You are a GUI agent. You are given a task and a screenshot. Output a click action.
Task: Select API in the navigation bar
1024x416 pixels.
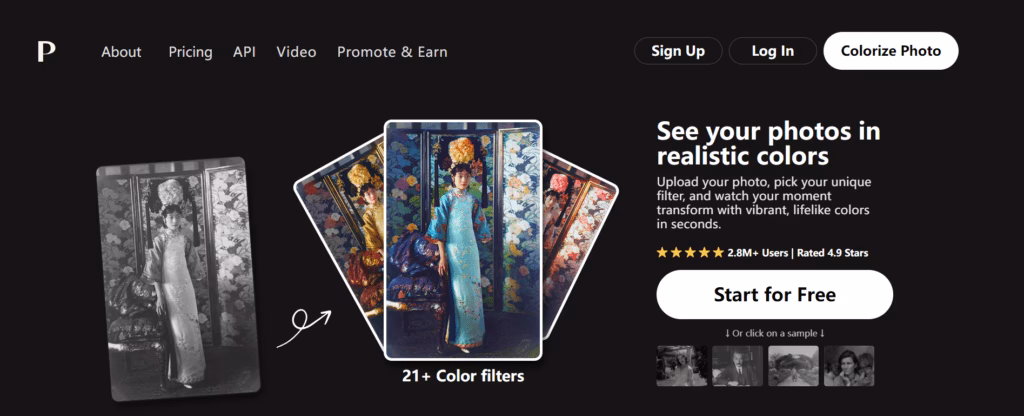click(x=244, y=52)
